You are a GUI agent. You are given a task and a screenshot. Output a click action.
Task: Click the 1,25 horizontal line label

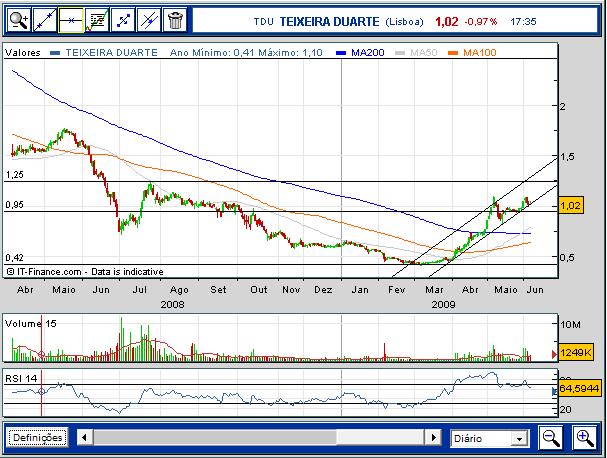(14, 175)
